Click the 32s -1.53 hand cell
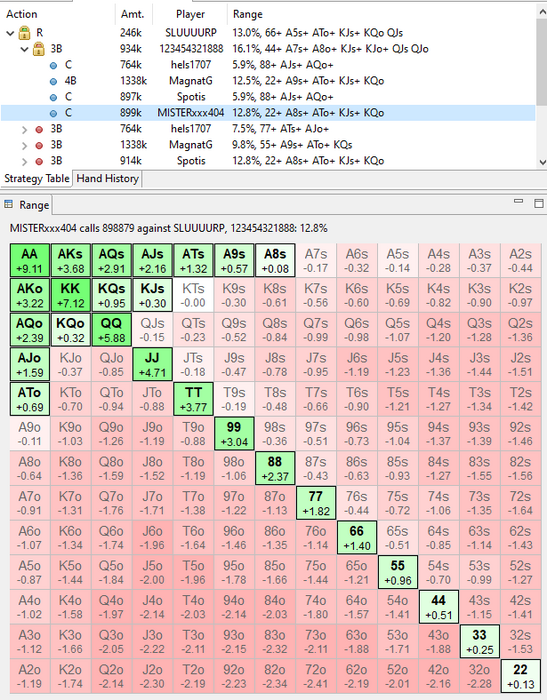This screenshot has height=700, width=547. tap(521, 641)
